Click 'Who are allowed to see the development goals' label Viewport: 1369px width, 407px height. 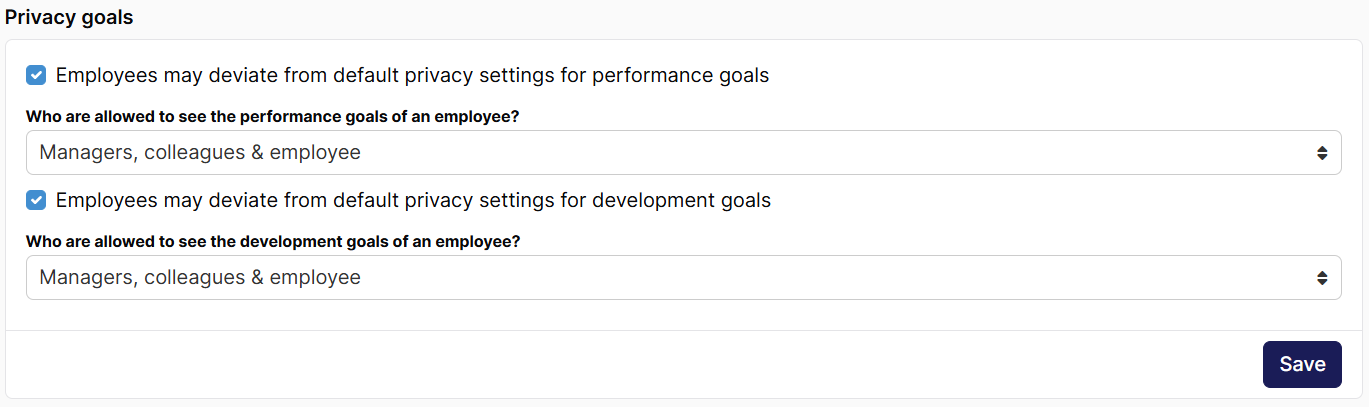(273, 241)
